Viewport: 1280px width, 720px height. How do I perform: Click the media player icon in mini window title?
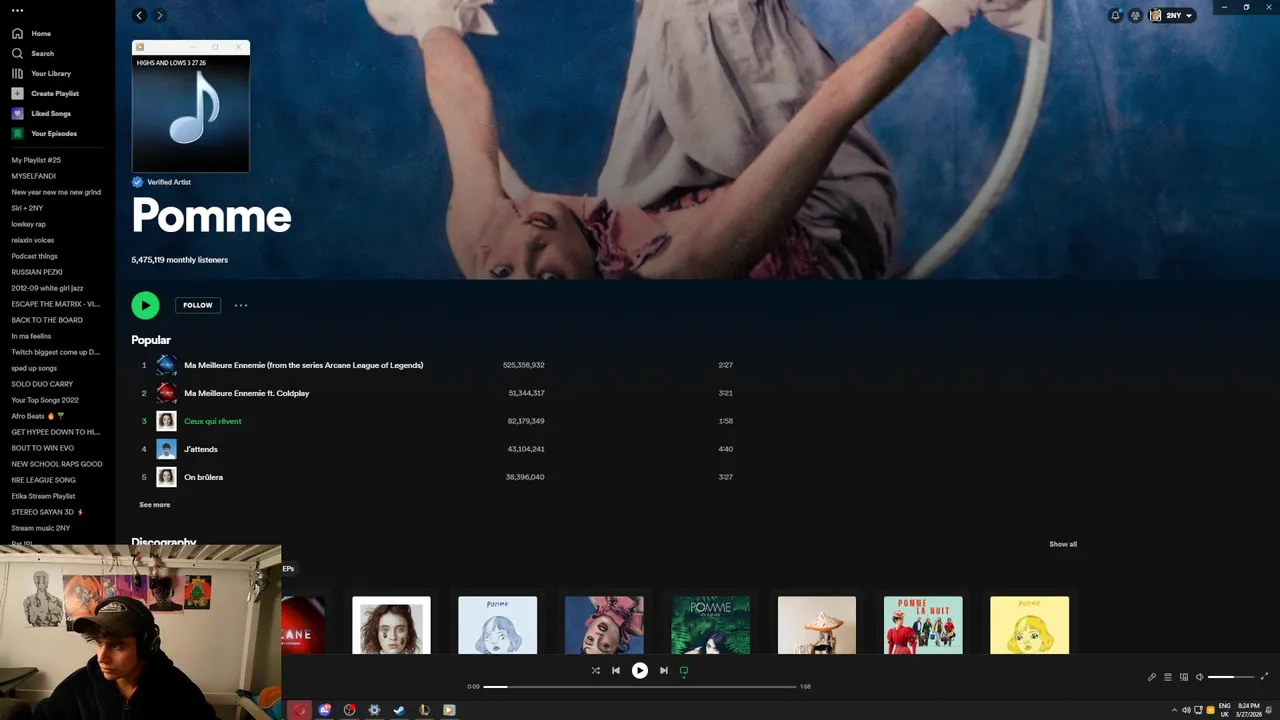click(x=140, y=47)
